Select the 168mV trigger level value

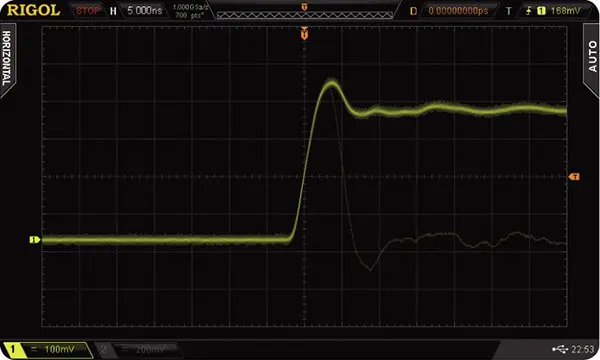[566, 11]
